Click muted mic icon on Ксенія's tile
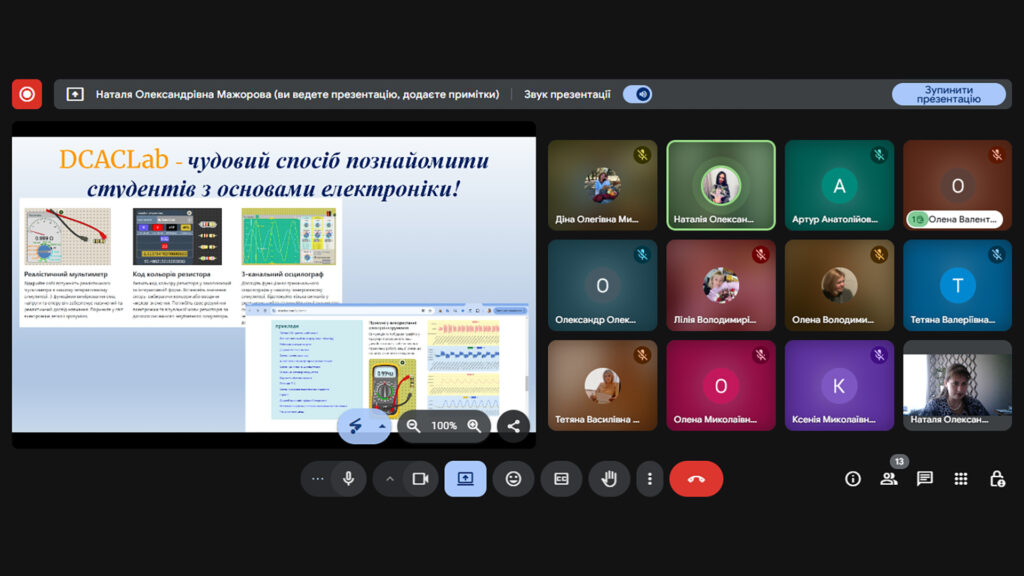The image size is (1024, 576). click(879, 355)
